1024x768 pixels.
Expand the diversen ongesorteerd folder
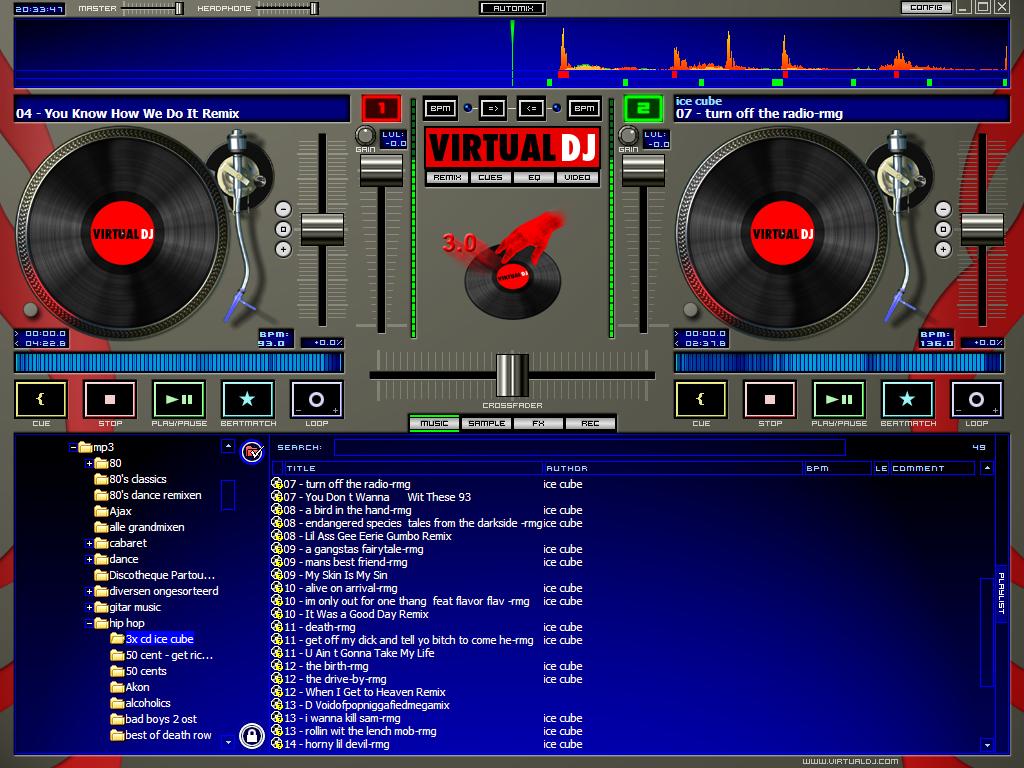tap(89, 592)
